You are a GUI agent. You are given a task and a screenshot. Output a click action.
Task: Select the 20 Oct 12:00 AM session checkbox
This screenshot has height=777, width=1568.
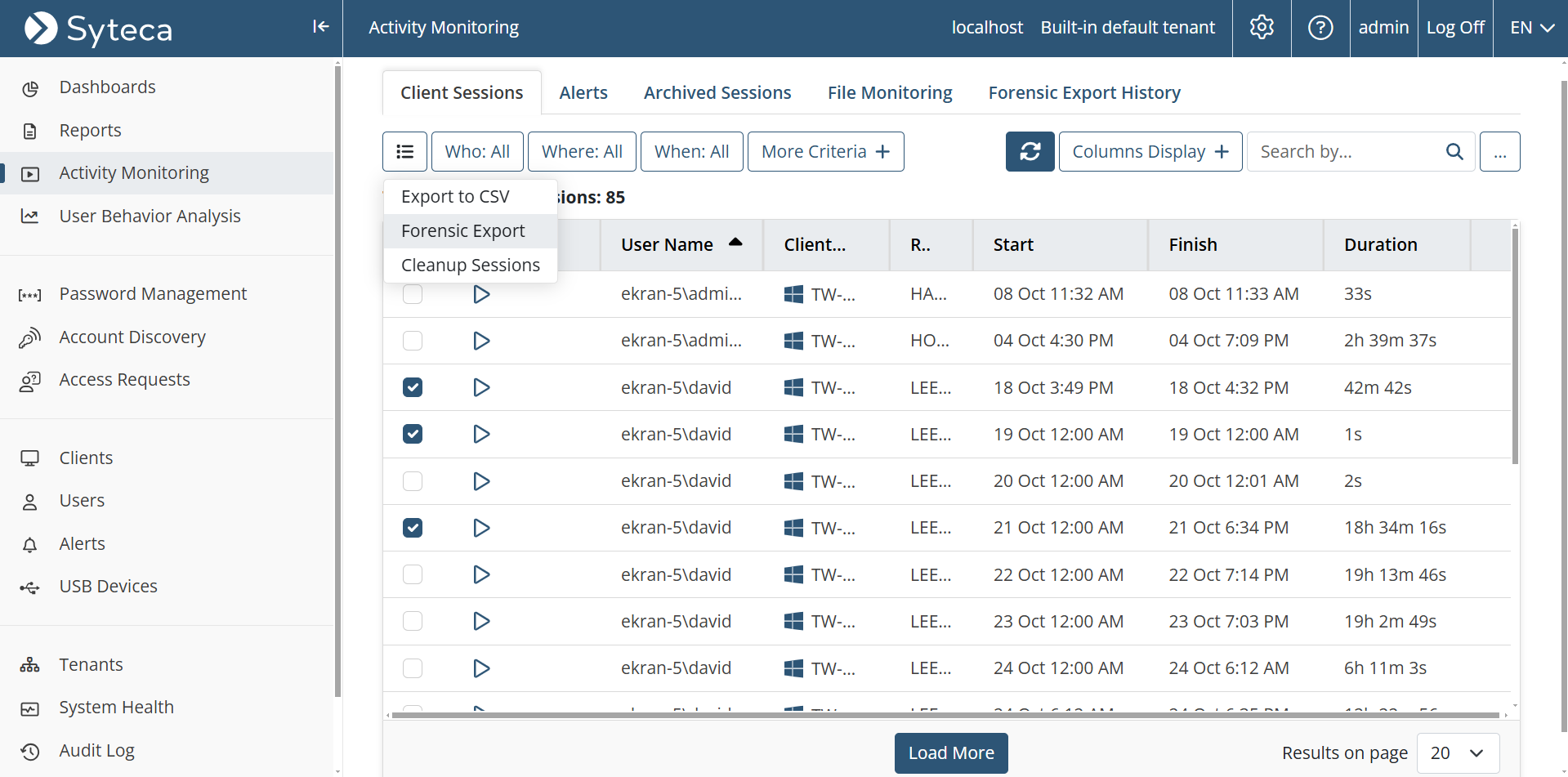coord(413,481)
